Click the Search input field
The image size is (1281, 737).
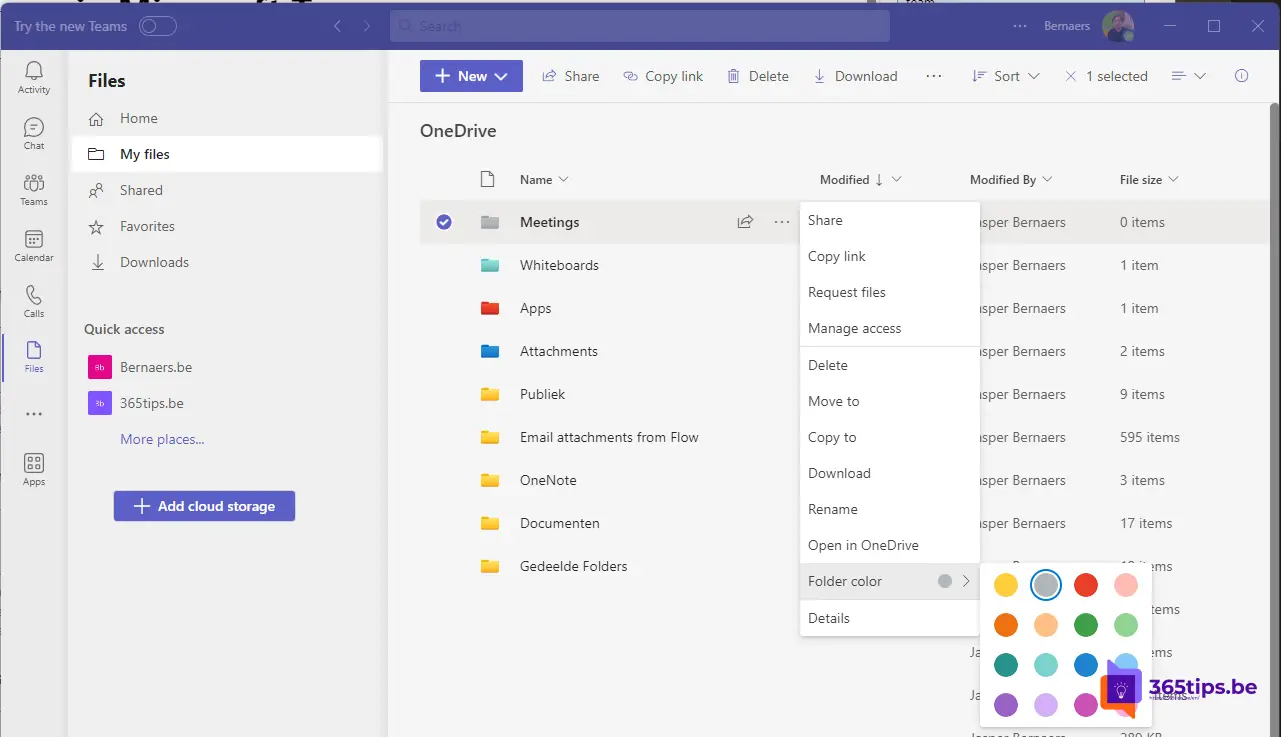(x=640, y=26)
